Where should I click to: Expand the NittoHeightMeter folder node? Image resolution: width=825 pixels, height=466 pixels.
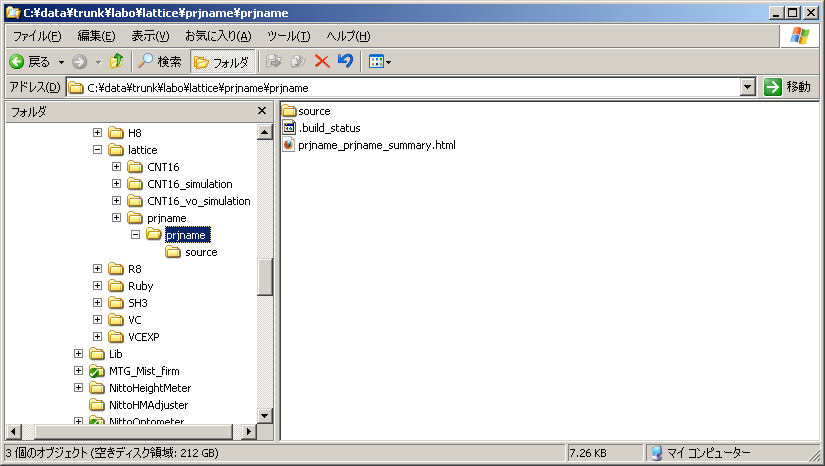point(78,388)
